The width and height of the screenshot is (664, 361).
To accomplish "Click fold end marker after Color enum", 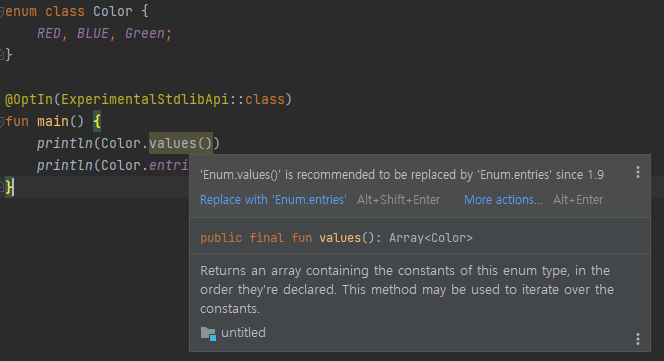I will coord(2,55).
